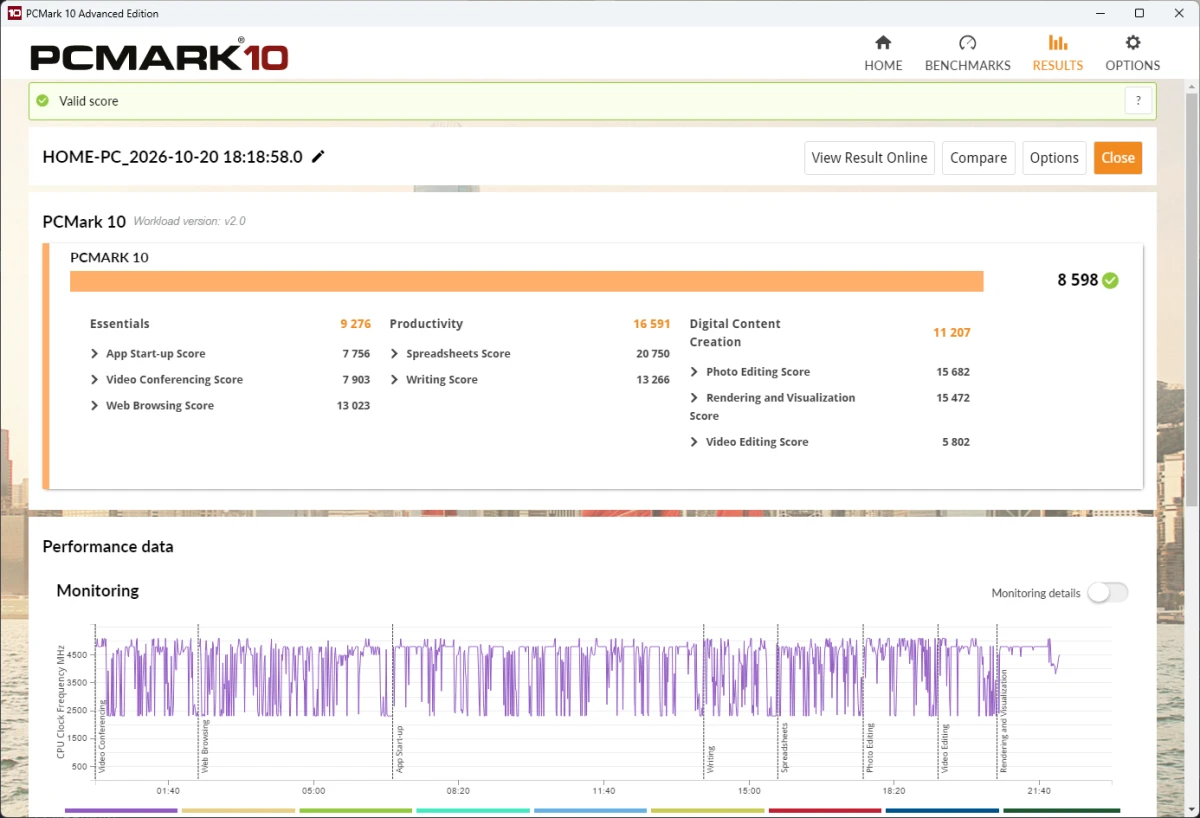1200x818 pixels.
Task: Open the result's Options button beside Compare
Action: click(1054, 158)
